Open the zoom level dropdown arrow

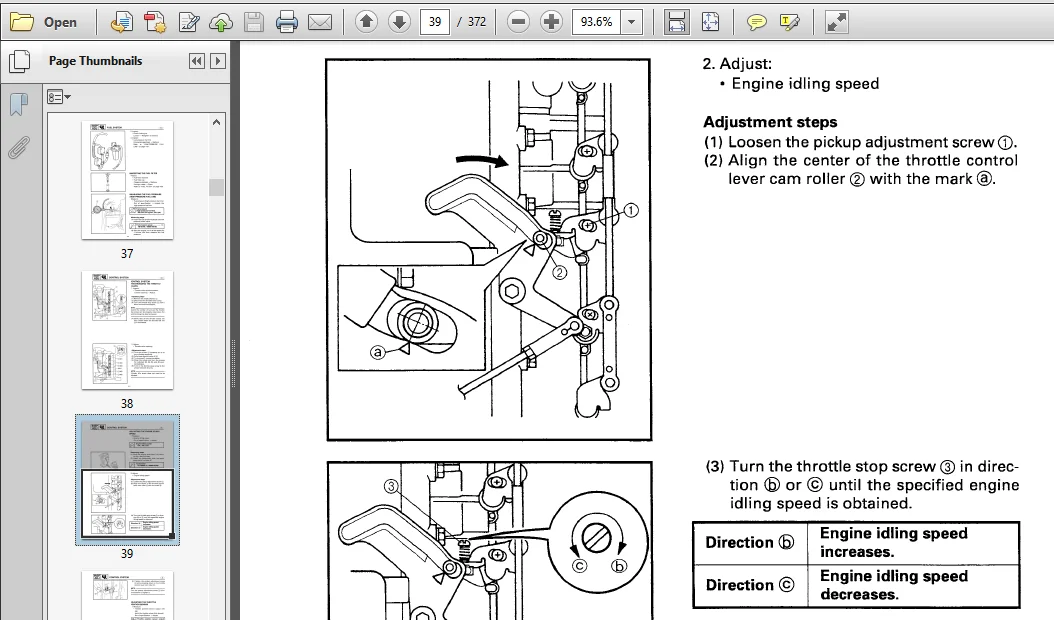[x=631, y=22]
